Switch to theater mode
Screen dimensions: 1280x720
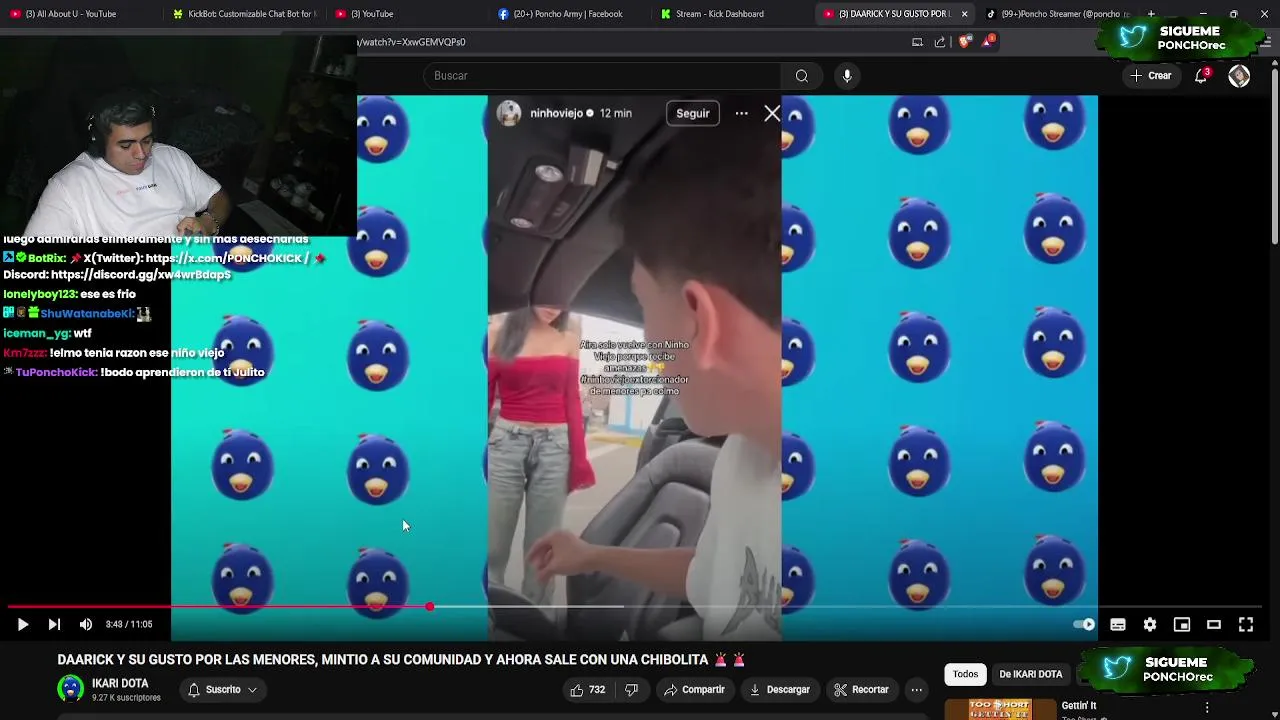coord(1214,624)
